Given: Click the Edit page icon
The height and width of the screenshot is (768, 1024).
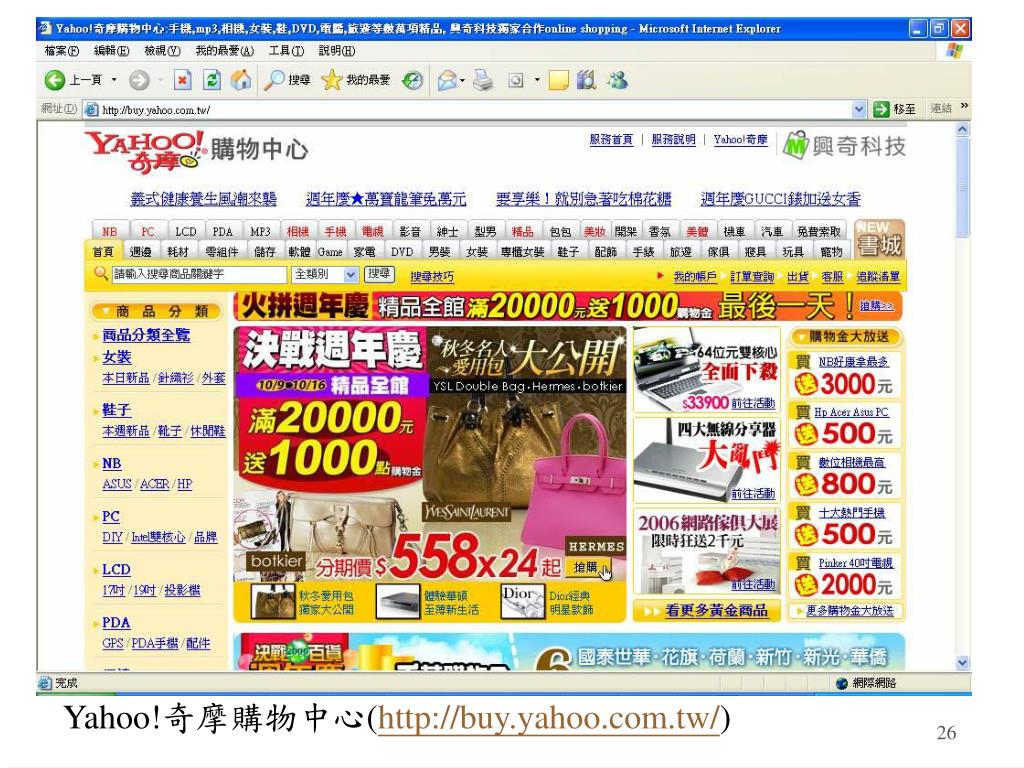Looking at the screenshot, I should (x=516, y=80).
